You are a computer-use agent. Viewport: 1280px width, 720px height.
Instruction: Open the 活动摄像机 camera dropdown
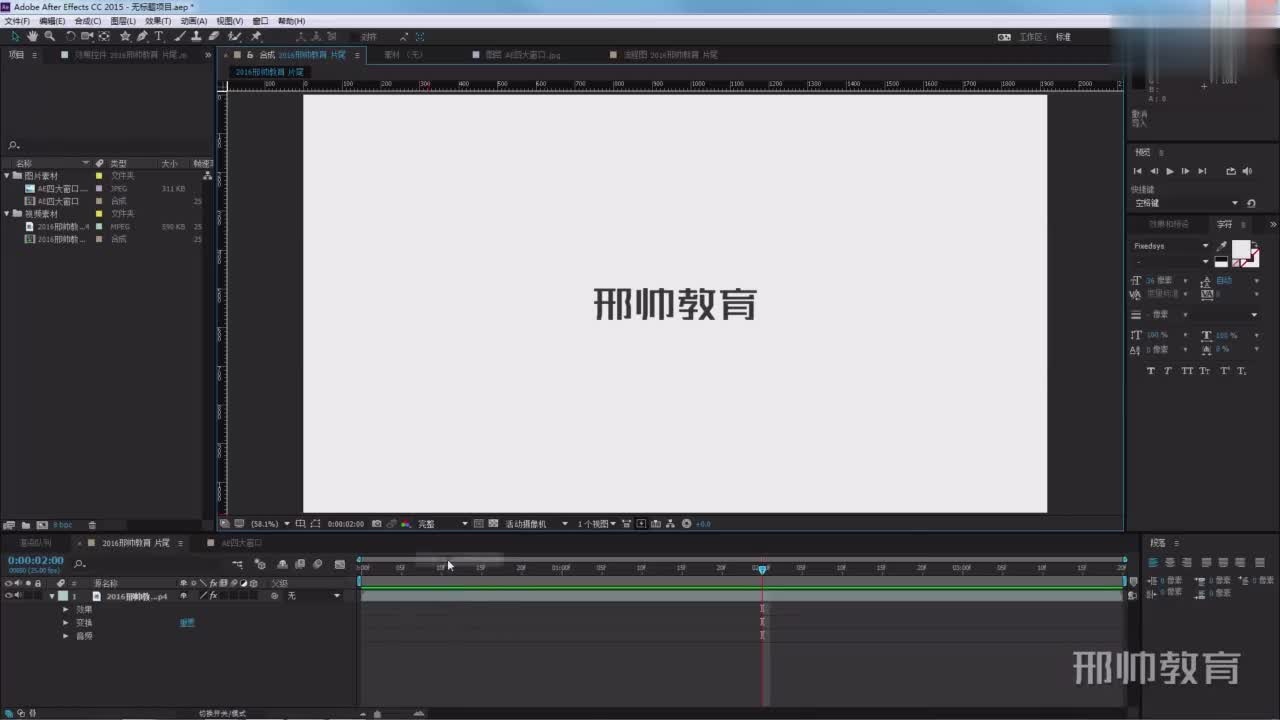tap(536, 523)
